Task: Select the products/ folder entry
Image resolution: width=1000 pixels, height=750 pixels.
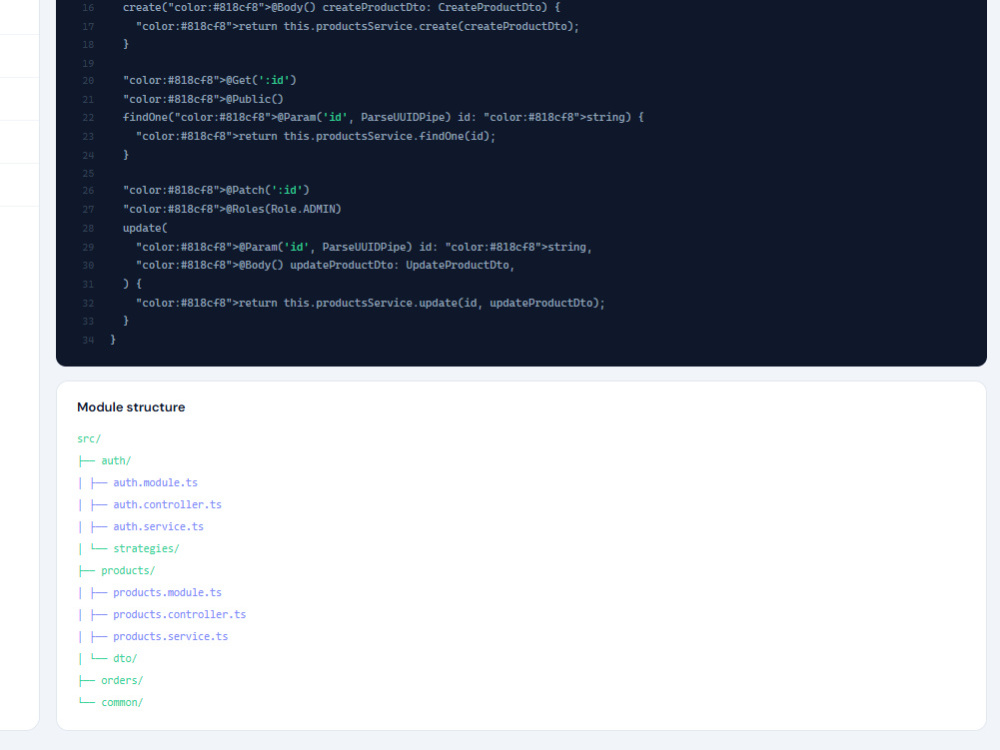Action: click(128, 571)
